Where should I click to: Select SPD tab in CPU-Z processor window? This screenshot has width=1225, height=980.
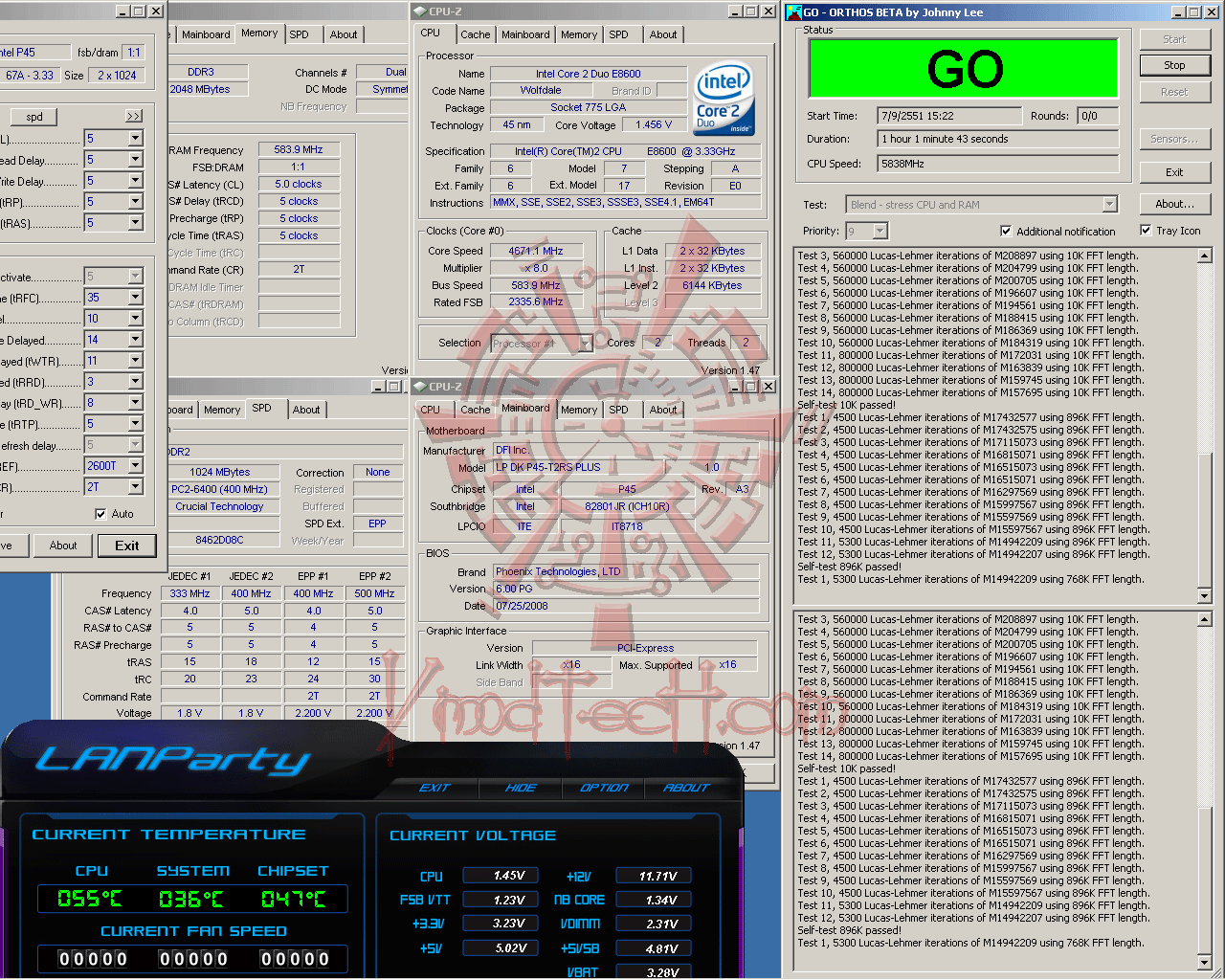click(x=619, y=34)
